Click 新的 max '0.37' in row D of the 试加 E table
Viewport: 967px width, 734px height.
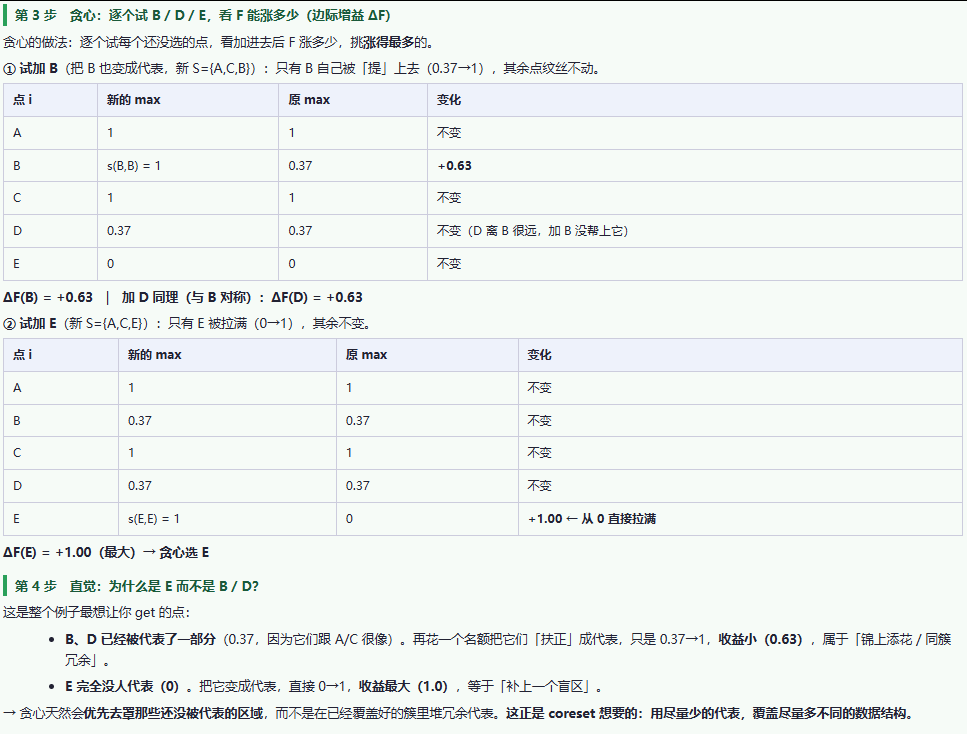[139, 486]
